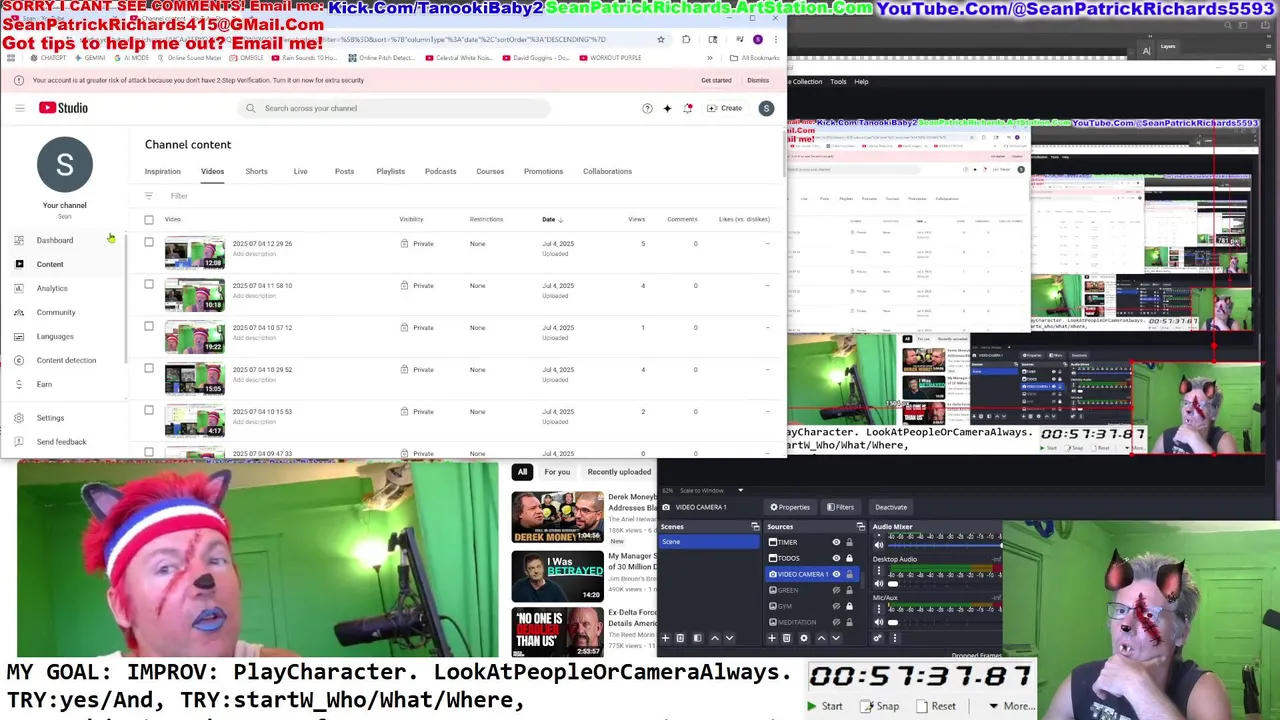Dismiss the 2-Step Verification banner

point(758,80)
